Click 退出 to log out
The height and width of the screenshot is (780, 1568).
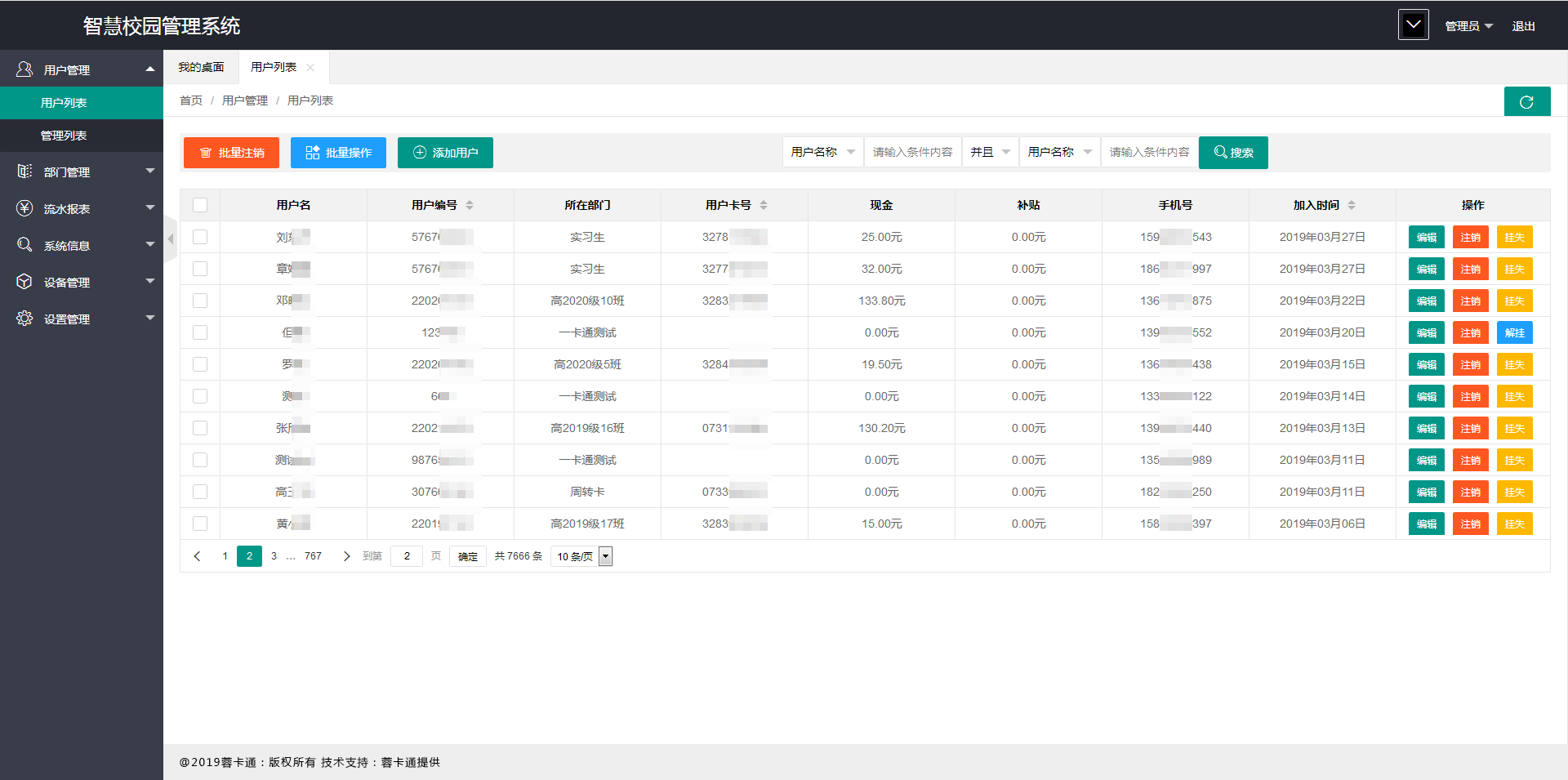(1523, 26)
